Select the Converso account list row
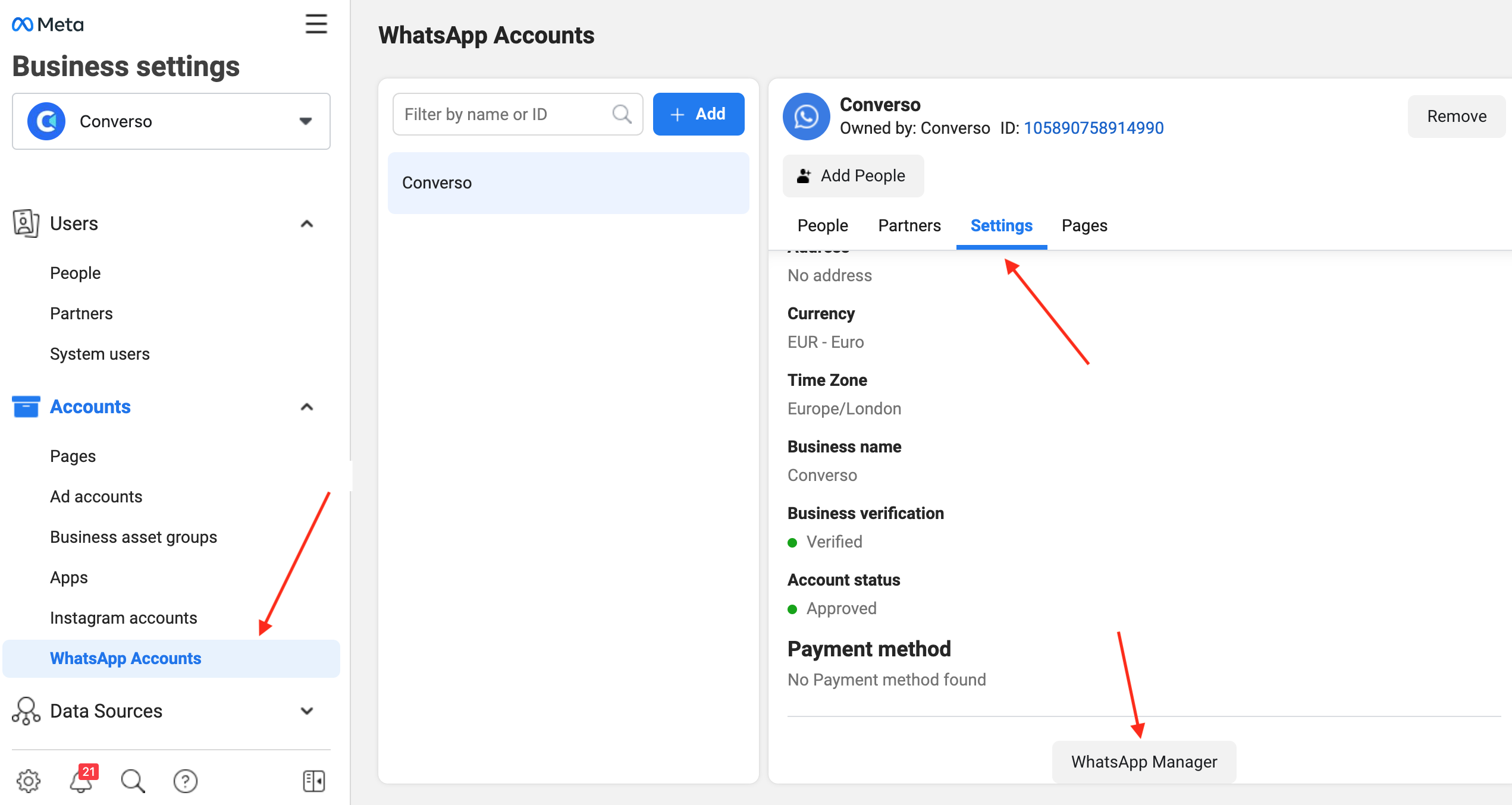The width and height of the screenshot is (1512, 805). (x=568, y=183)
